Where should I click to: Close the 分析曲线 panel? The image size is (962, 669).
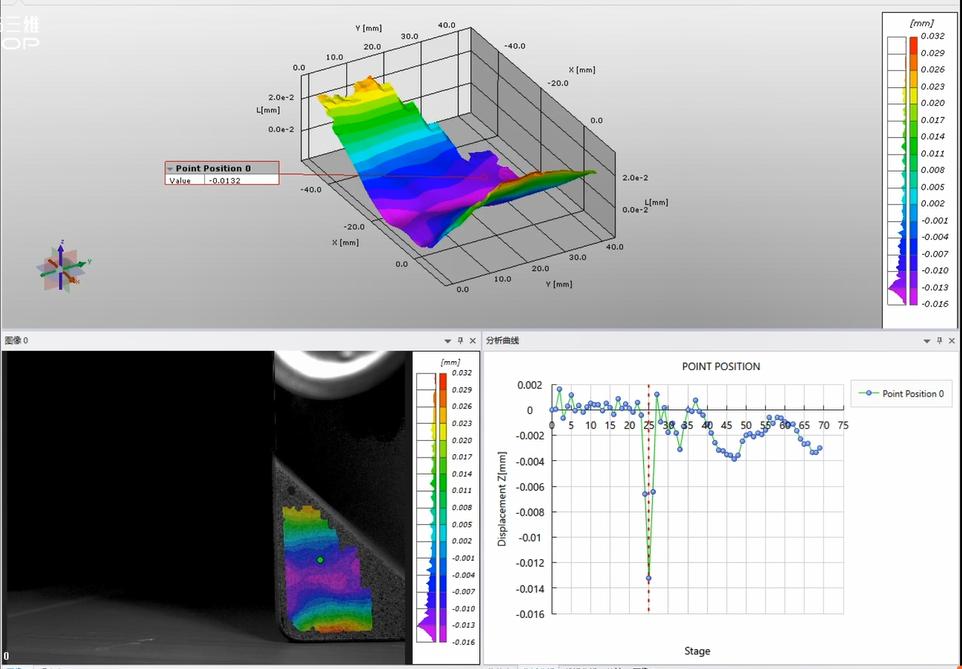pyautogui.click(x=951, y=341)
